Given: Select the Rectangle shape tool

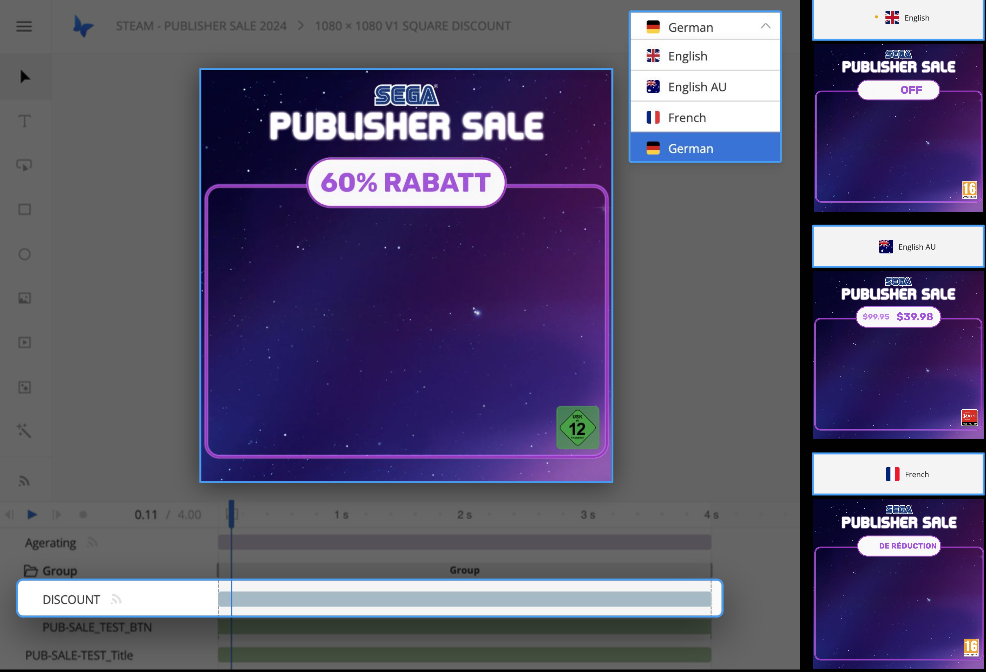Looking at the screenshot, I should (25, 209).
